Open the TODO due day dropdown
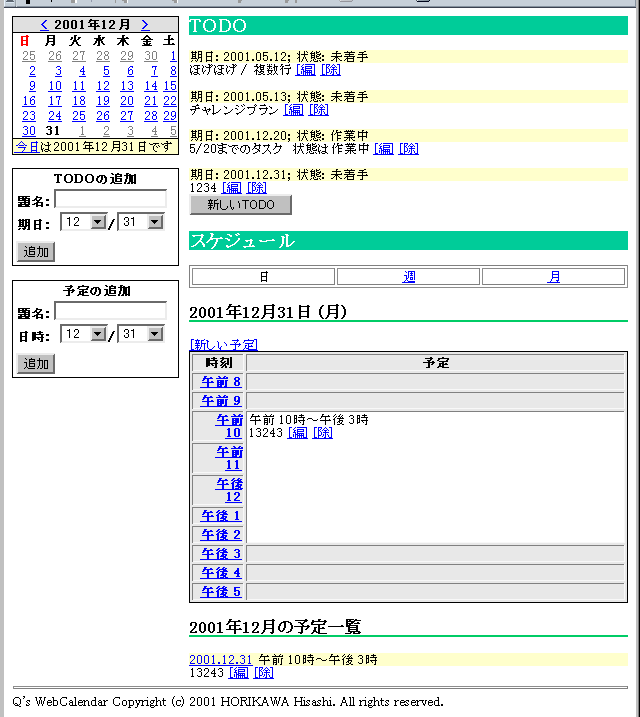 click(141, 222)
